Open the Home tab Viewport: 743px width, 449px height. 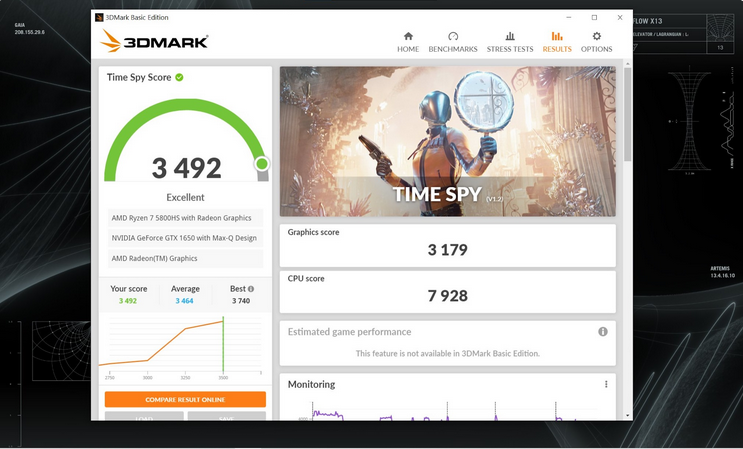tap(408, 42)
